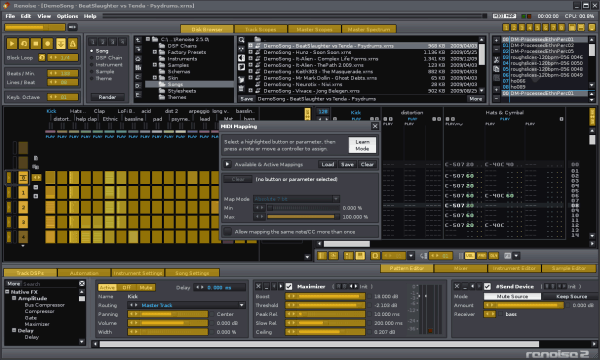The image size is (600, 360).
Task: Stop playback with the square Stop button
Action: pos(36,44)
